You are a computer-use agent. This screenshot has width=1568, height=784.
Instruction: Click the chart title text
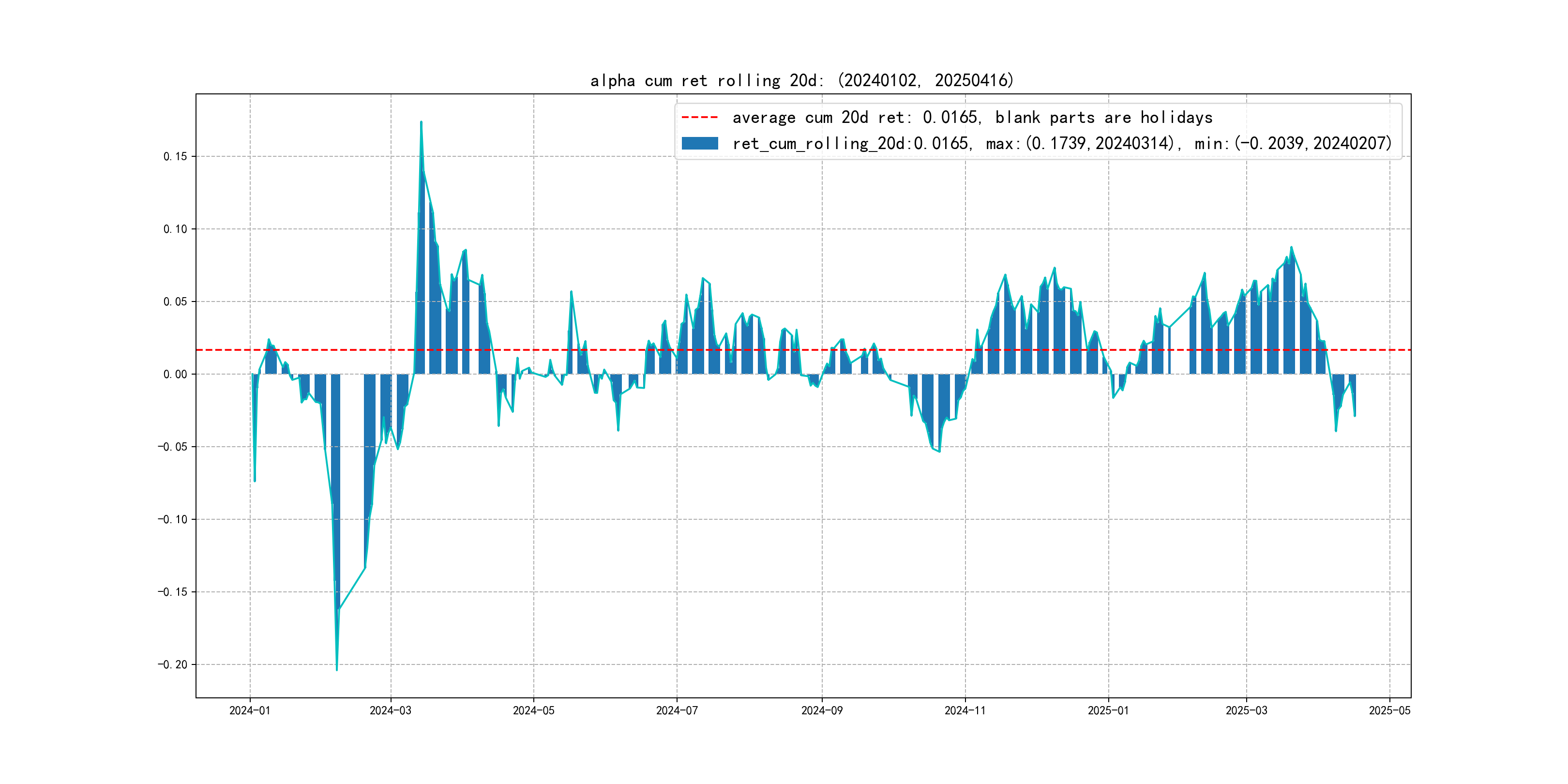[801, 80]
